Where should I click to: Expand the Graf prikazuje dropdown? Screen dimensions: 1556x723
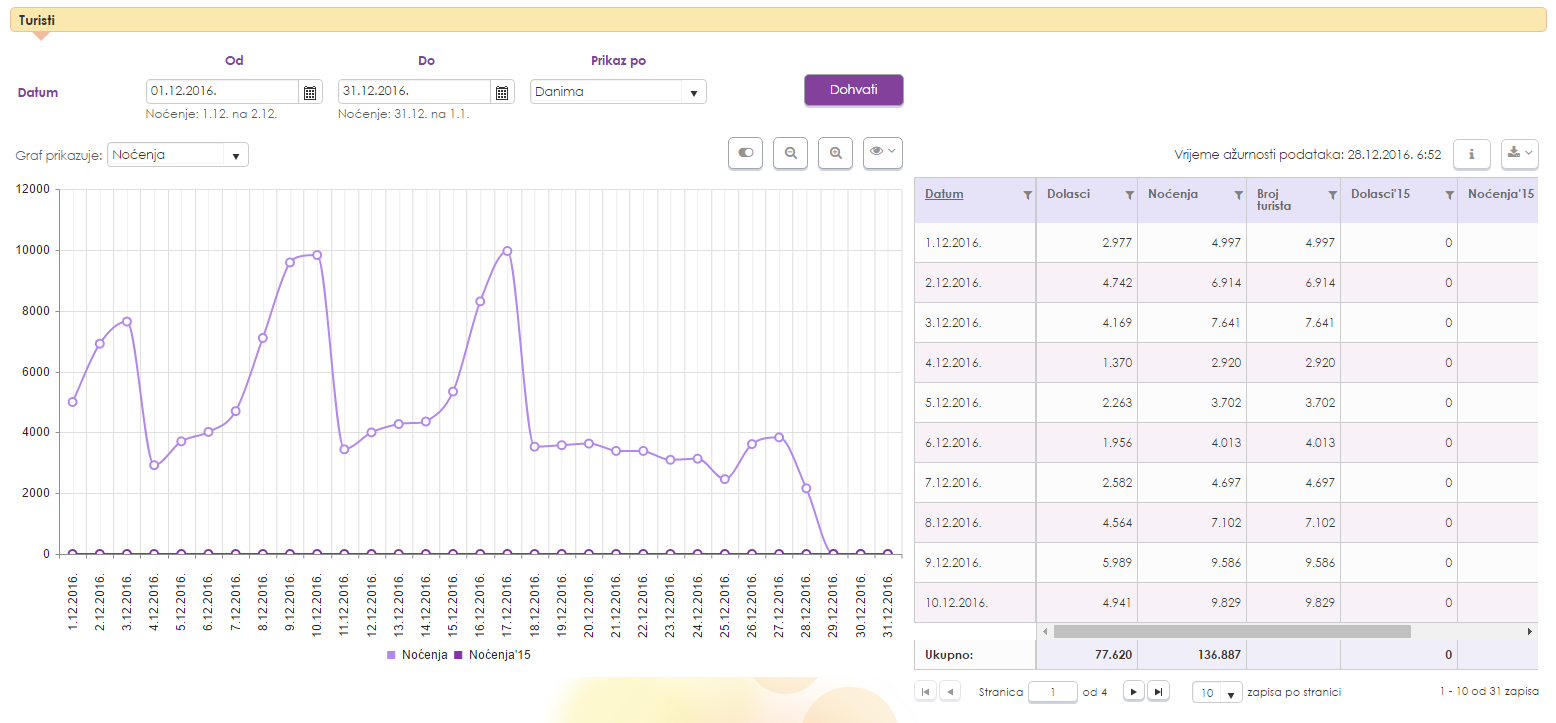point(236,155)
